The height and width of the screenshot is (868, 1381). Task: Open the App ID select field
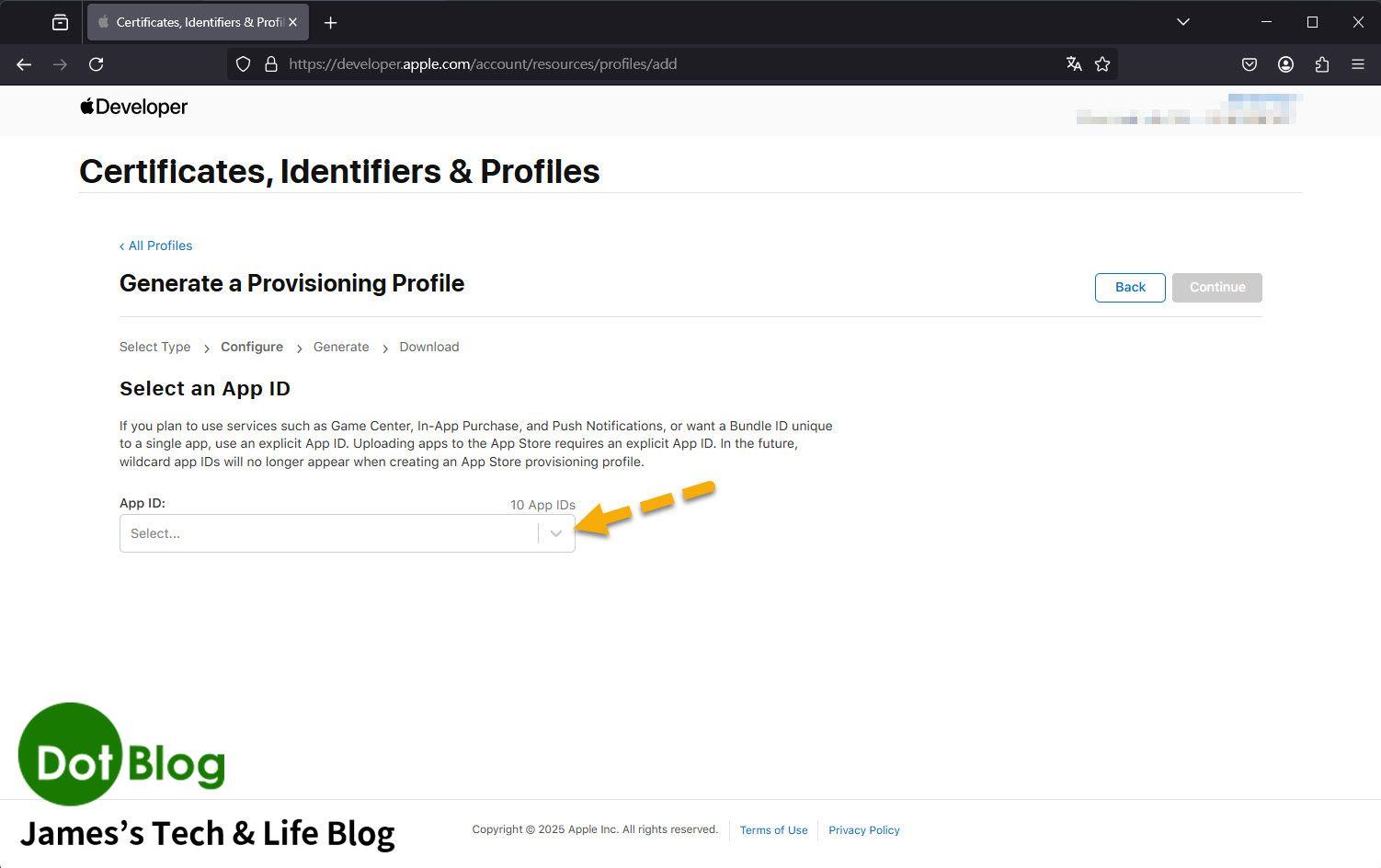[x=348, y=533]
